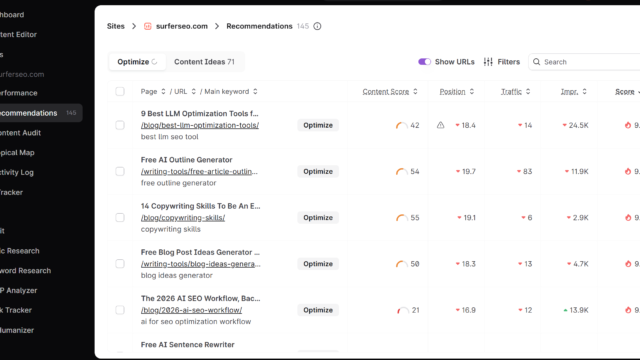
Task: Open the Recommendations info icon
Action: click(x=317, y=26)
